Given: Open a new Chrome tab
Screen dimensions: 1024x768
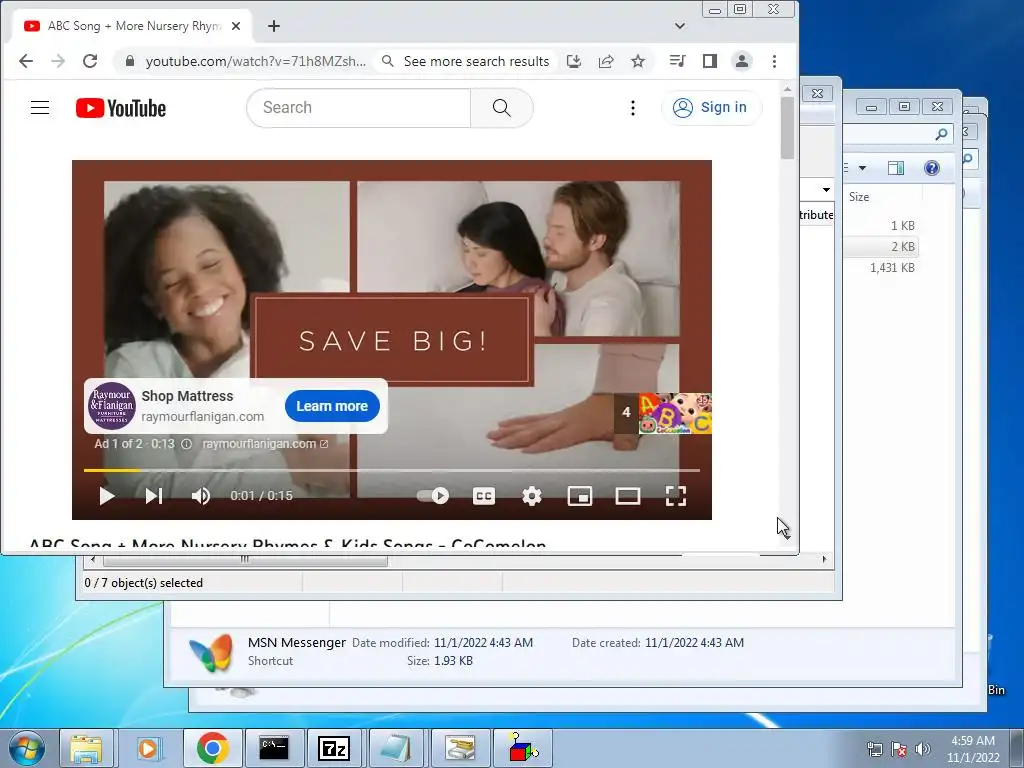Looking at the screenshot, I should [x=274, y=26].
